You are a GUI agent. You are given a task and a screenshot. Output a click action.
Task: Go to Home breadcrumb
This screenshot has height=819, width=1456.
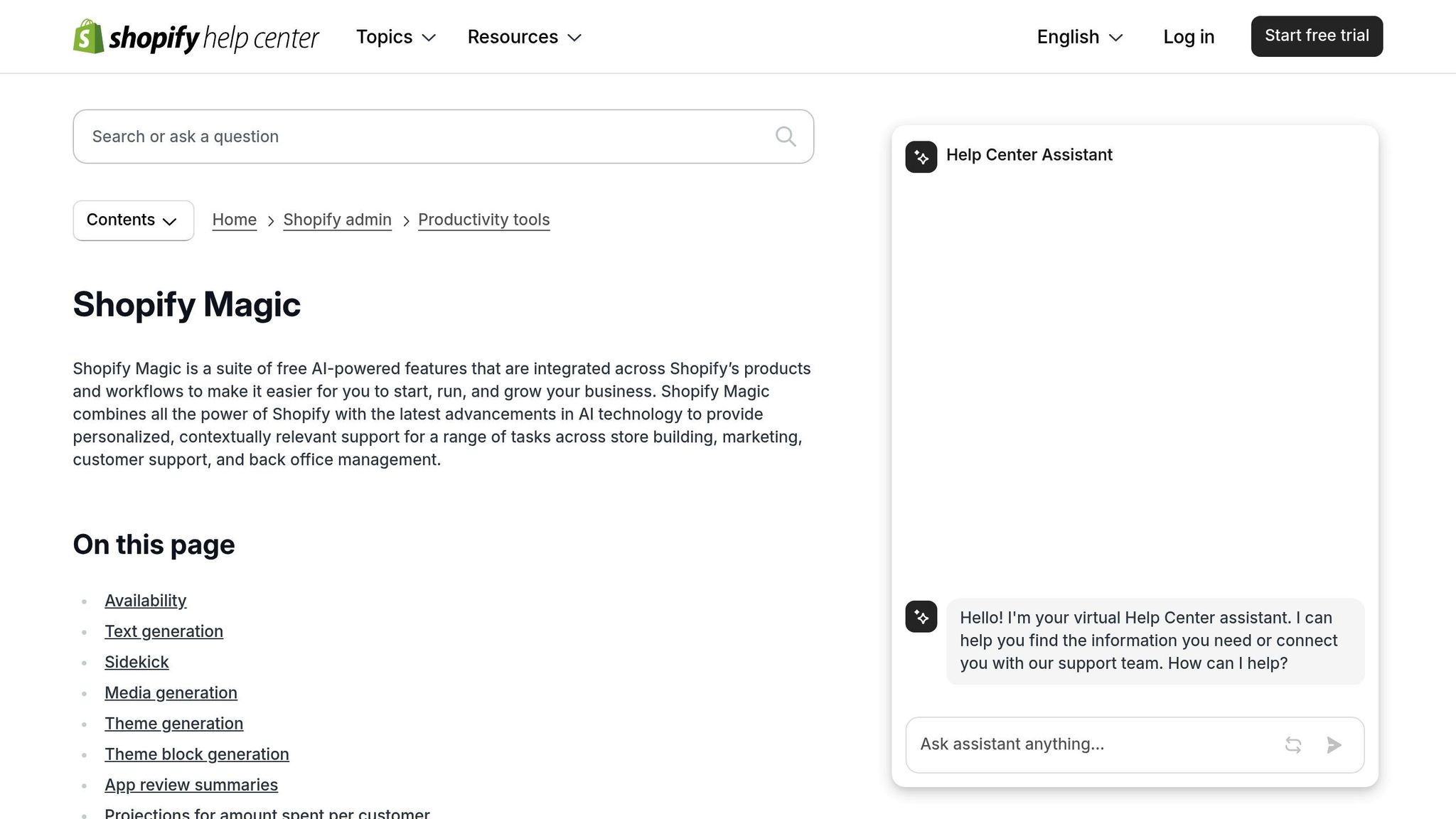(x=234, y=220)
